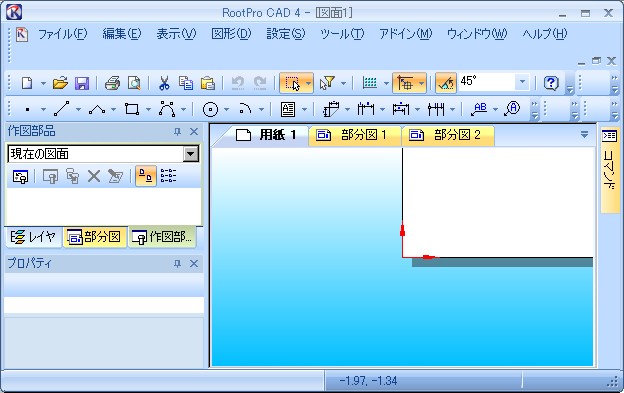Paste from clipboard with the paste icon
Viewport: 624px width, 393px height.
point(207,83)
